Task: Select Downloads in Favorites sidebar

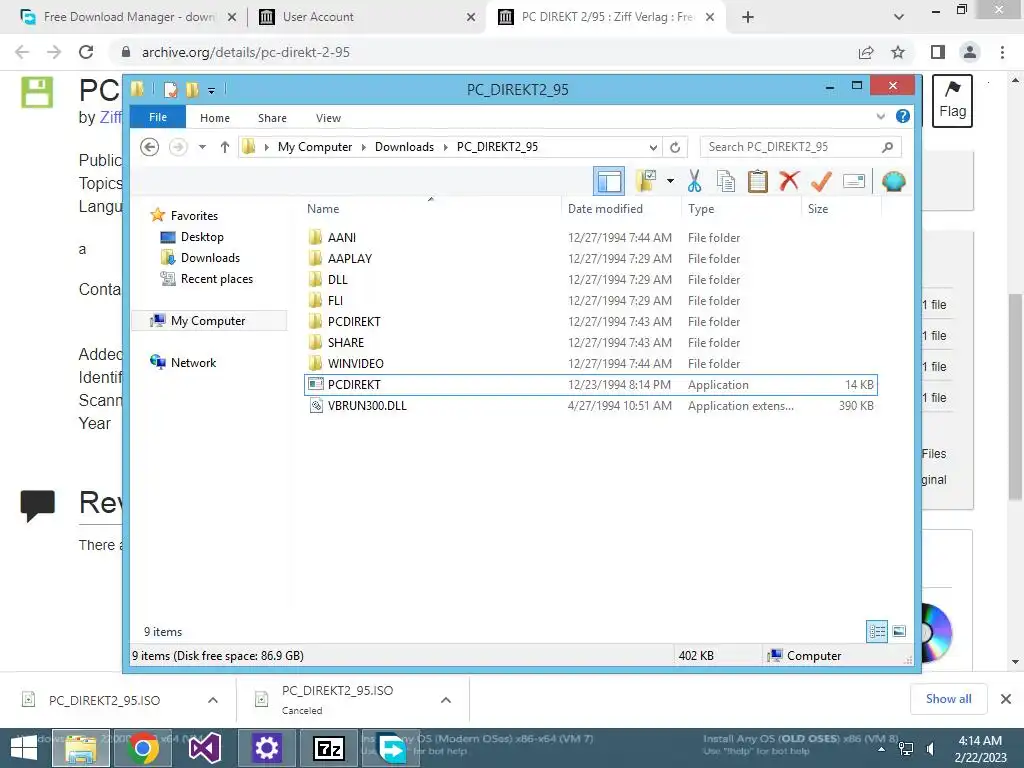Action: (210, 257)
